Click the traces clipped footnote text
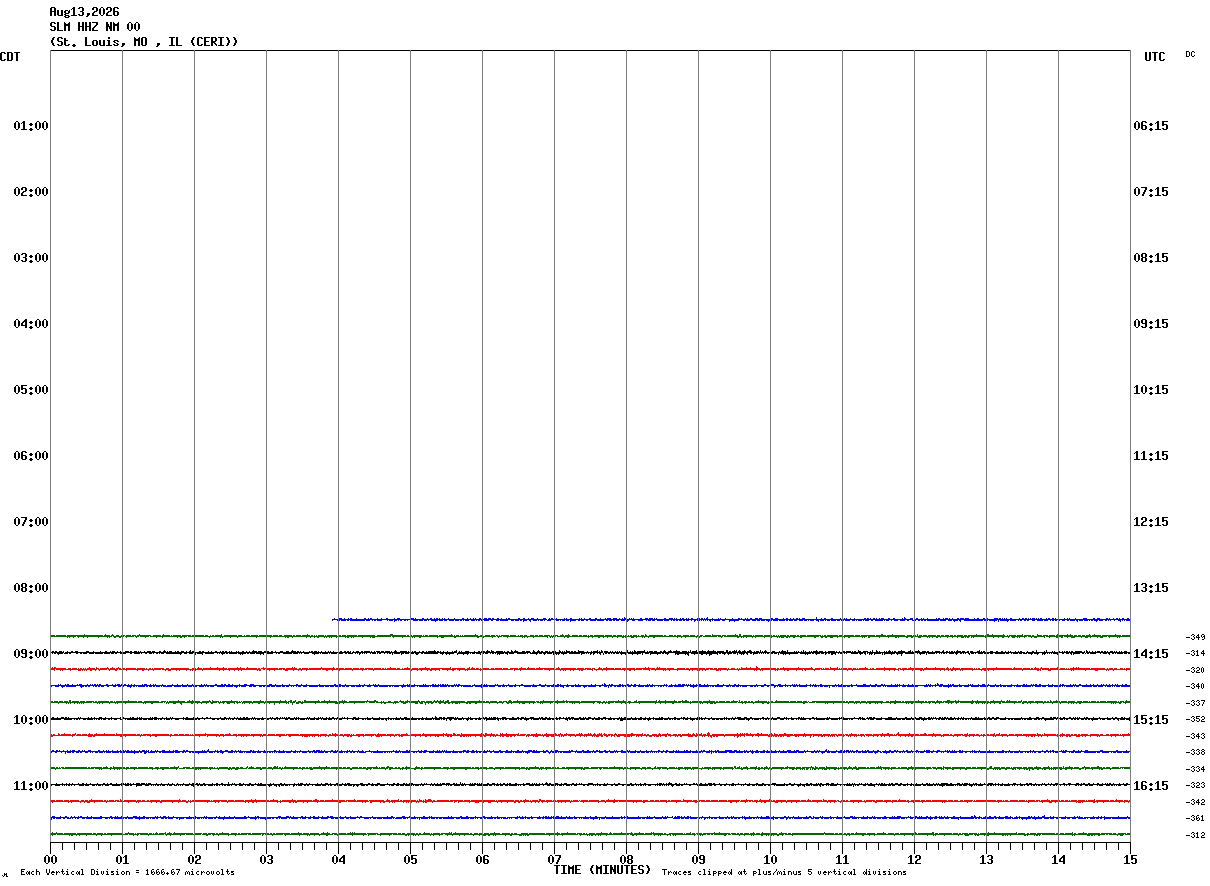The height and width of the screenshot is (886, 1210). coord(784,872)
